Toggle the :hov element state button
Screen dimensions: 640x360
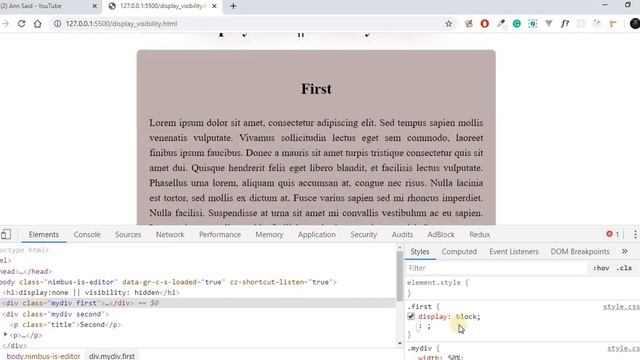(601, 268)
